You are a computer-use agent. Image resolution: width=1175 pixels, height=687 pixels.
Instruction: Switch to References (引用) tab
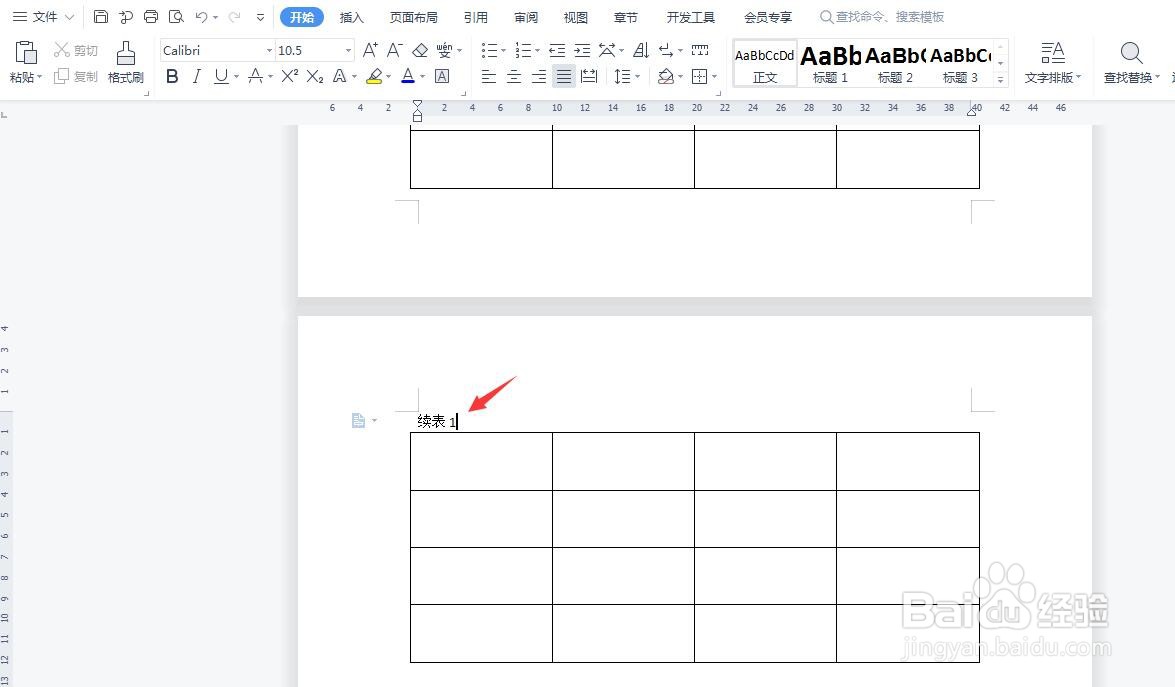click(475, 17)
